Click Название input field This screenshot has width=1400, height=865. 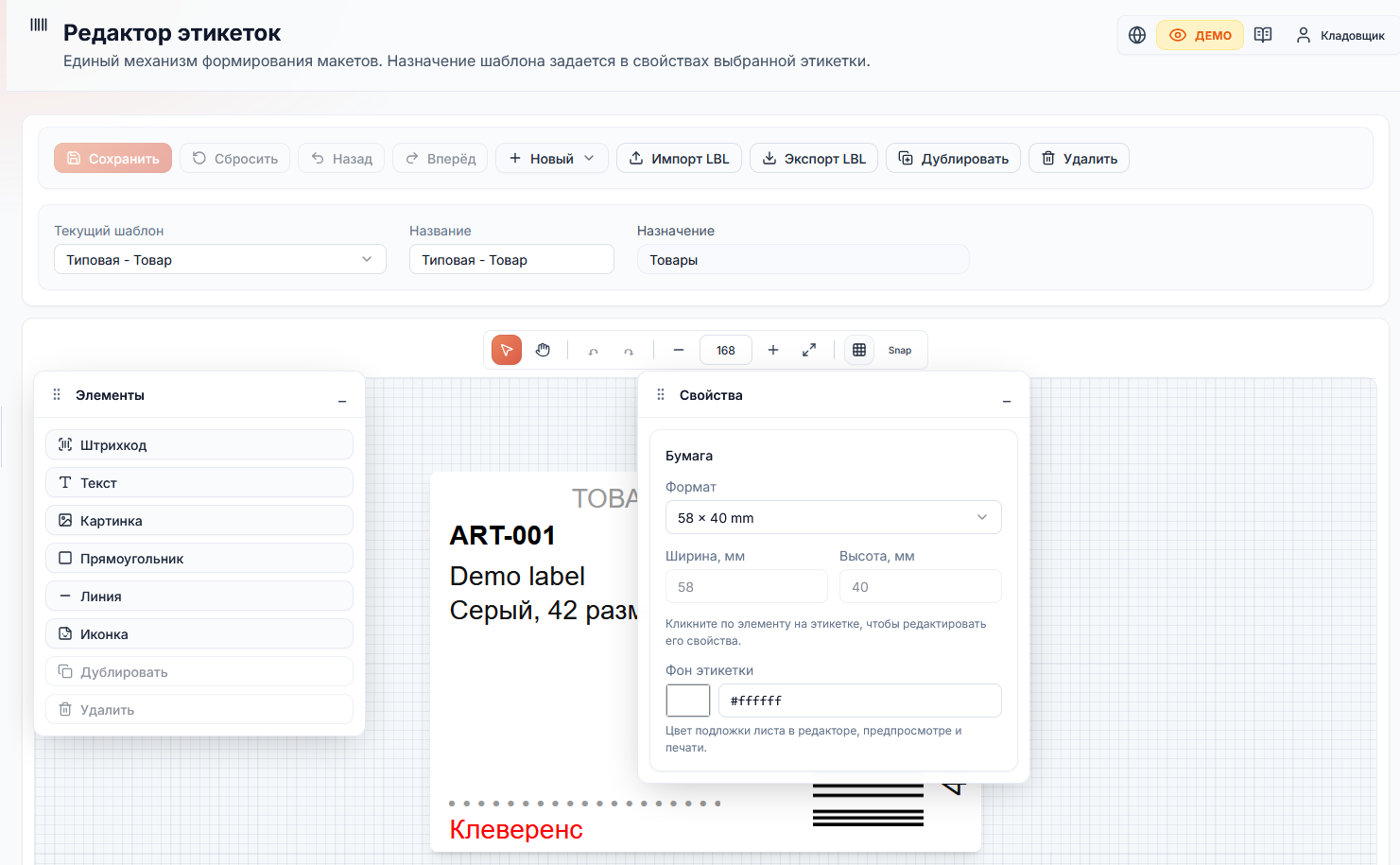(511, 259)
